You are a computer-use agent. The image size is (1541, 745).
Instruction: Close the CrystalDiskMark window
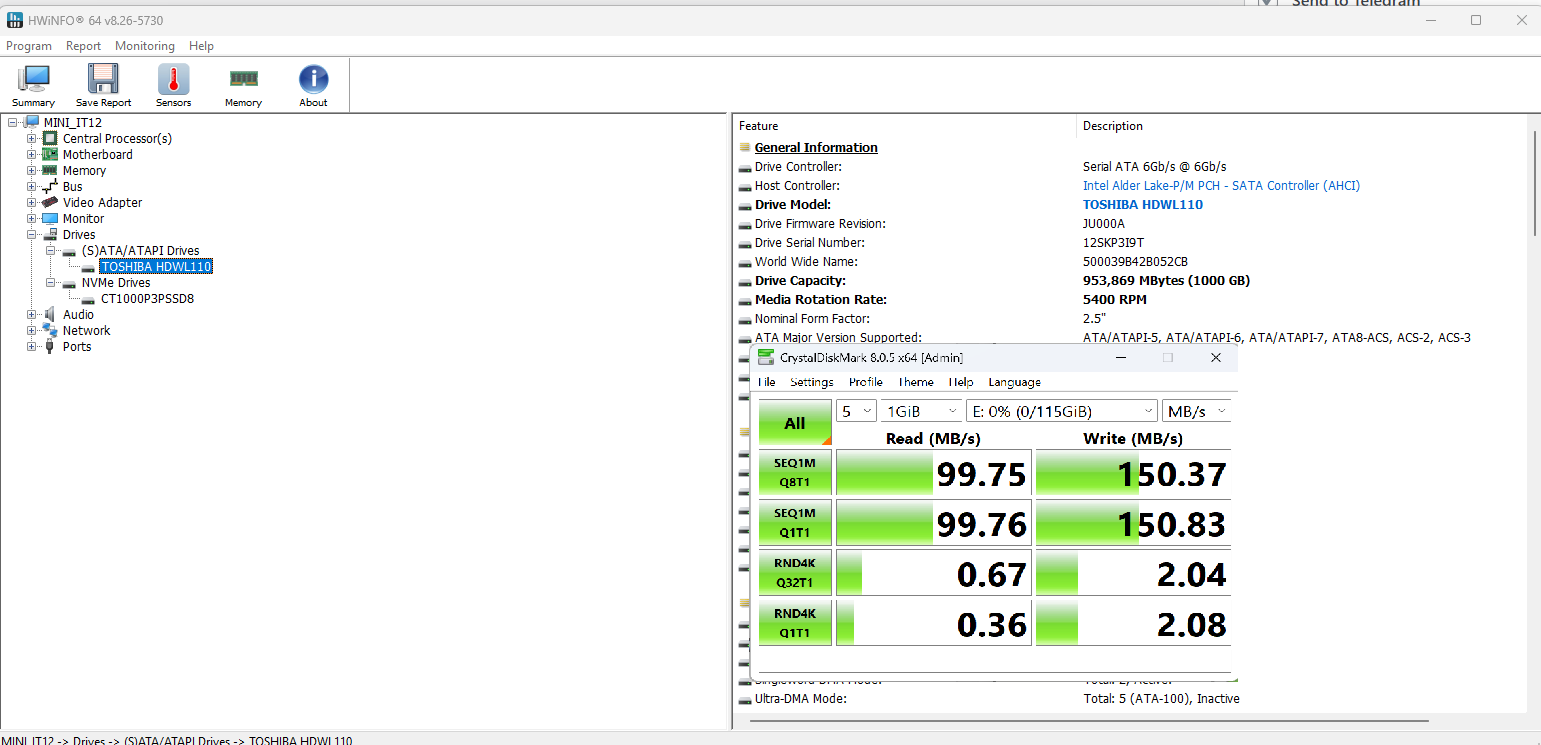pos(1215,357)
